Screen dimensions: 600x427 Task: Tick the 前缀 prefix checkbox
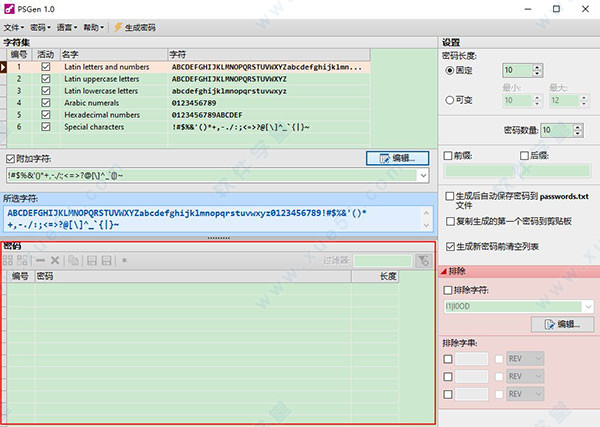click(448, 155)
